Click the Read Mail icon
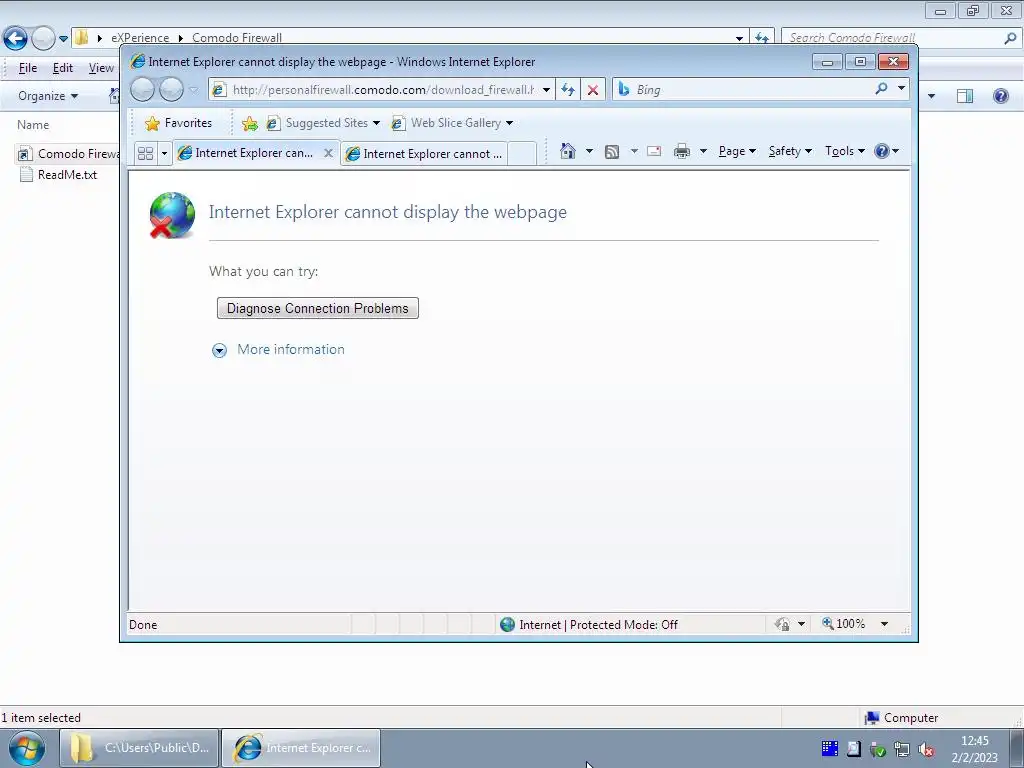The height and width of the screenshot is (768, 1024). (x=654, y=152)
